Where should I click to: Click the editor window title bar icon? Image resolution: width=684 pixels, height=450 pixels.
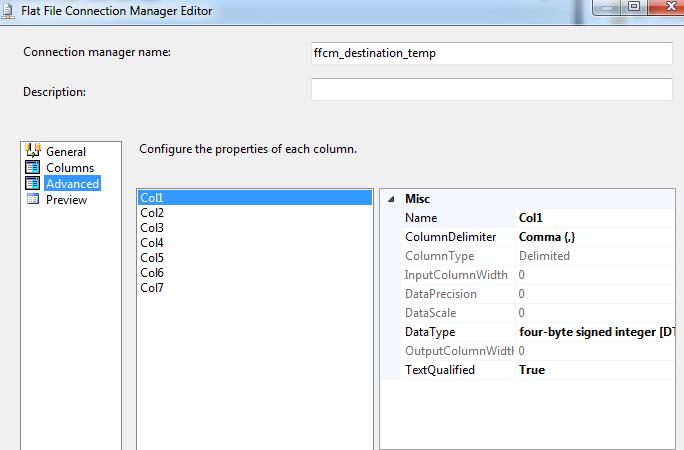[9, 9]
